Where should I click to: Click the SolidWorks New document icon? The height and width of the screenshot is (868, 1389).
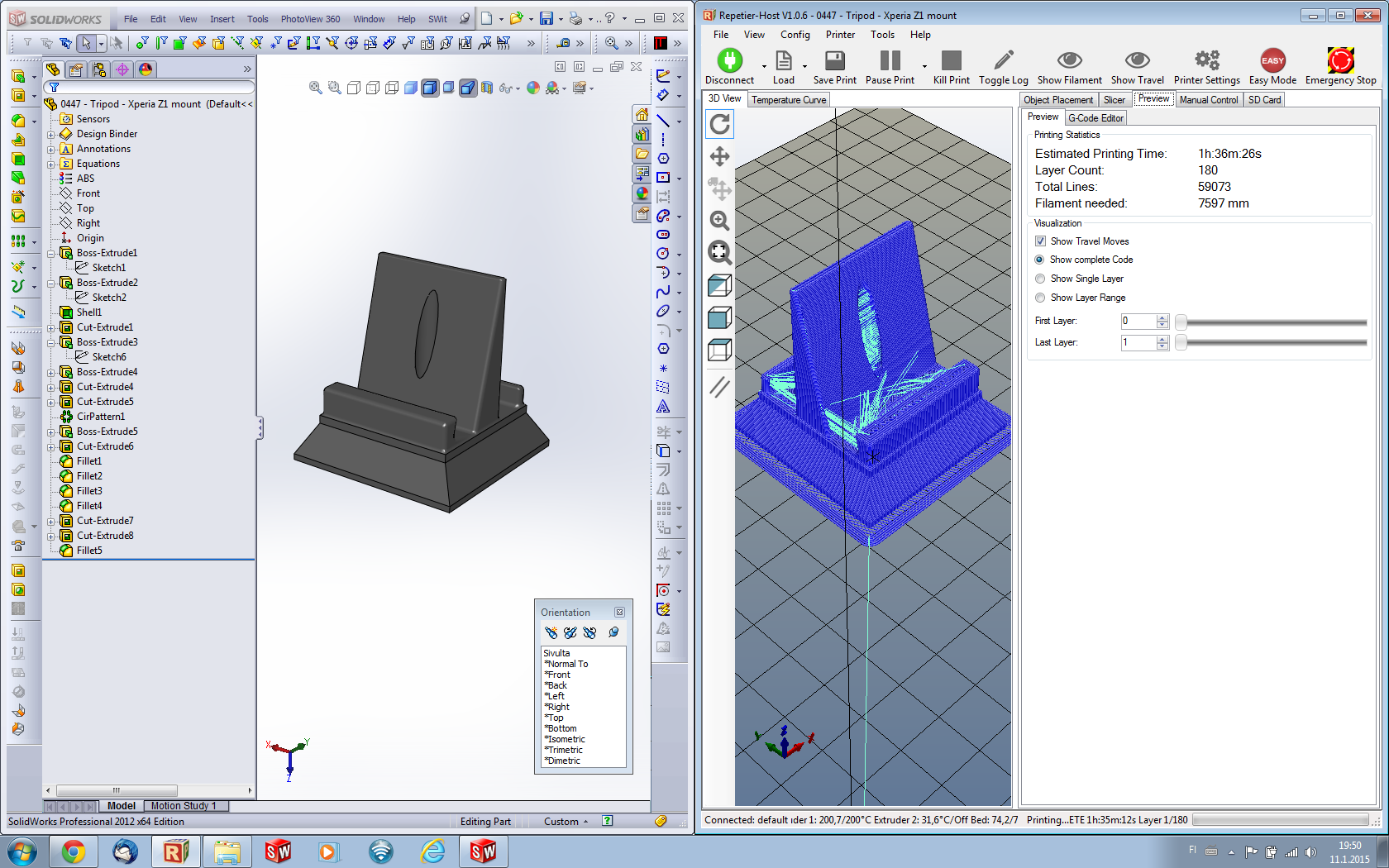click(x=487, y=18)
